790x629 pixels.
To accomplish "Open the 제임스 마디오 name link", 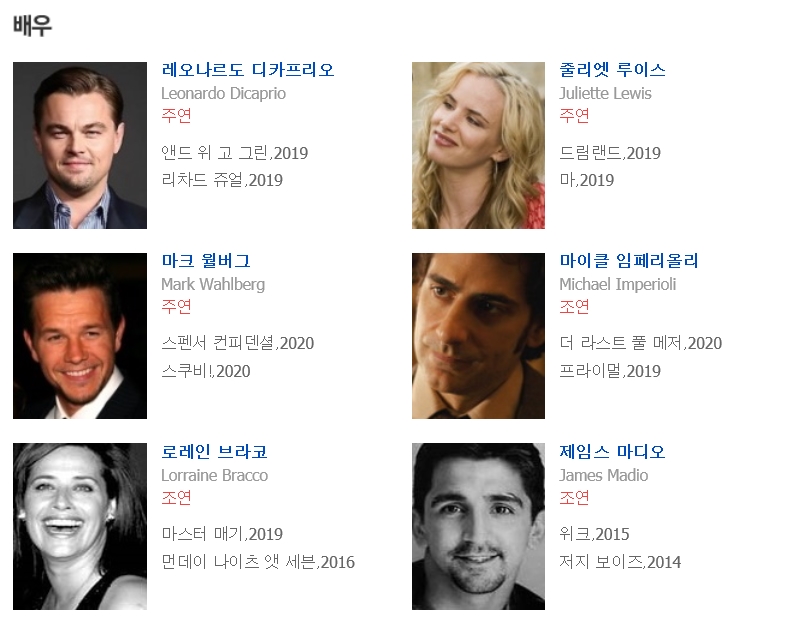I will coord(612,452).
